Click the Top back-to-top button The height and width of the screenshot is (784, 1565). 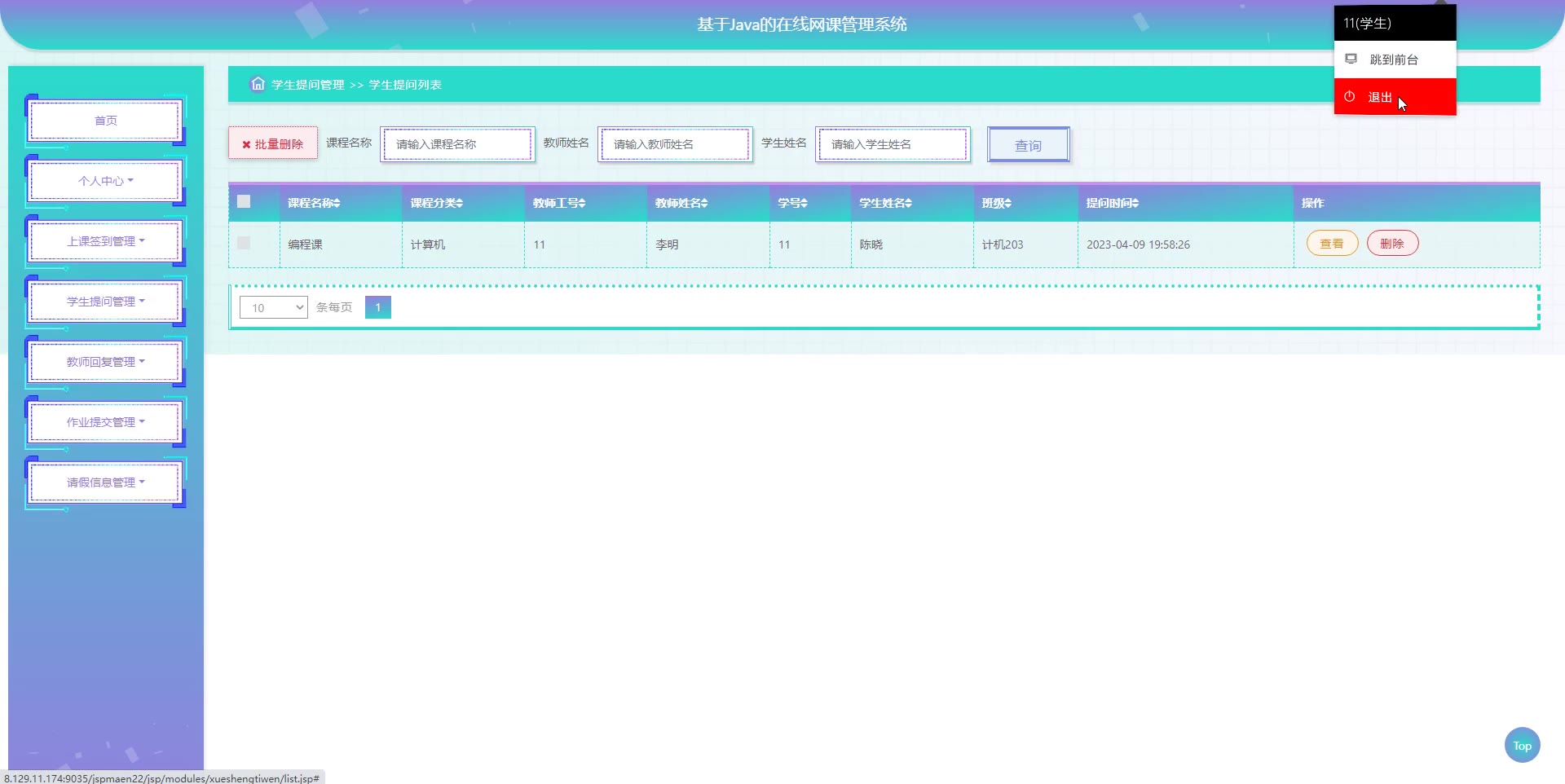(x=1522, y=745)
